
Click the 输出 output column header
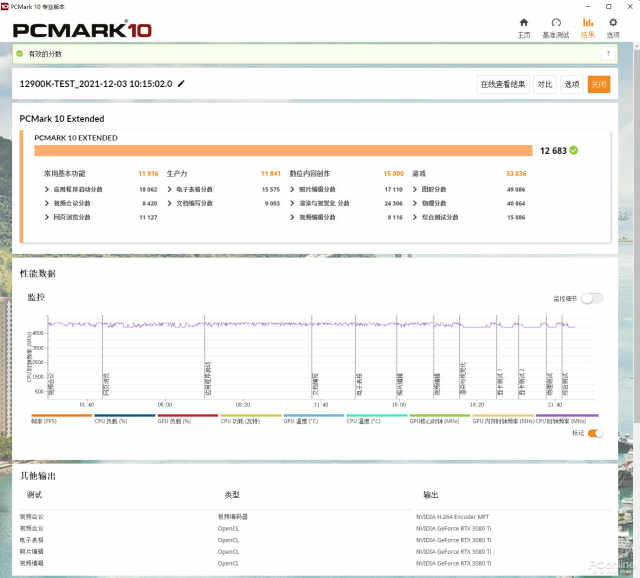431,495
